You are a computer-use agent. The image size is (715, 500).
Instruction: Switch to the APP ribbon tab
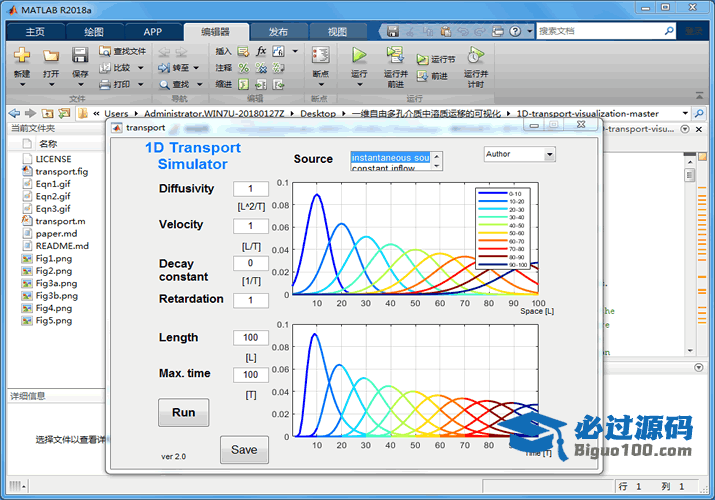pos(152,31)
